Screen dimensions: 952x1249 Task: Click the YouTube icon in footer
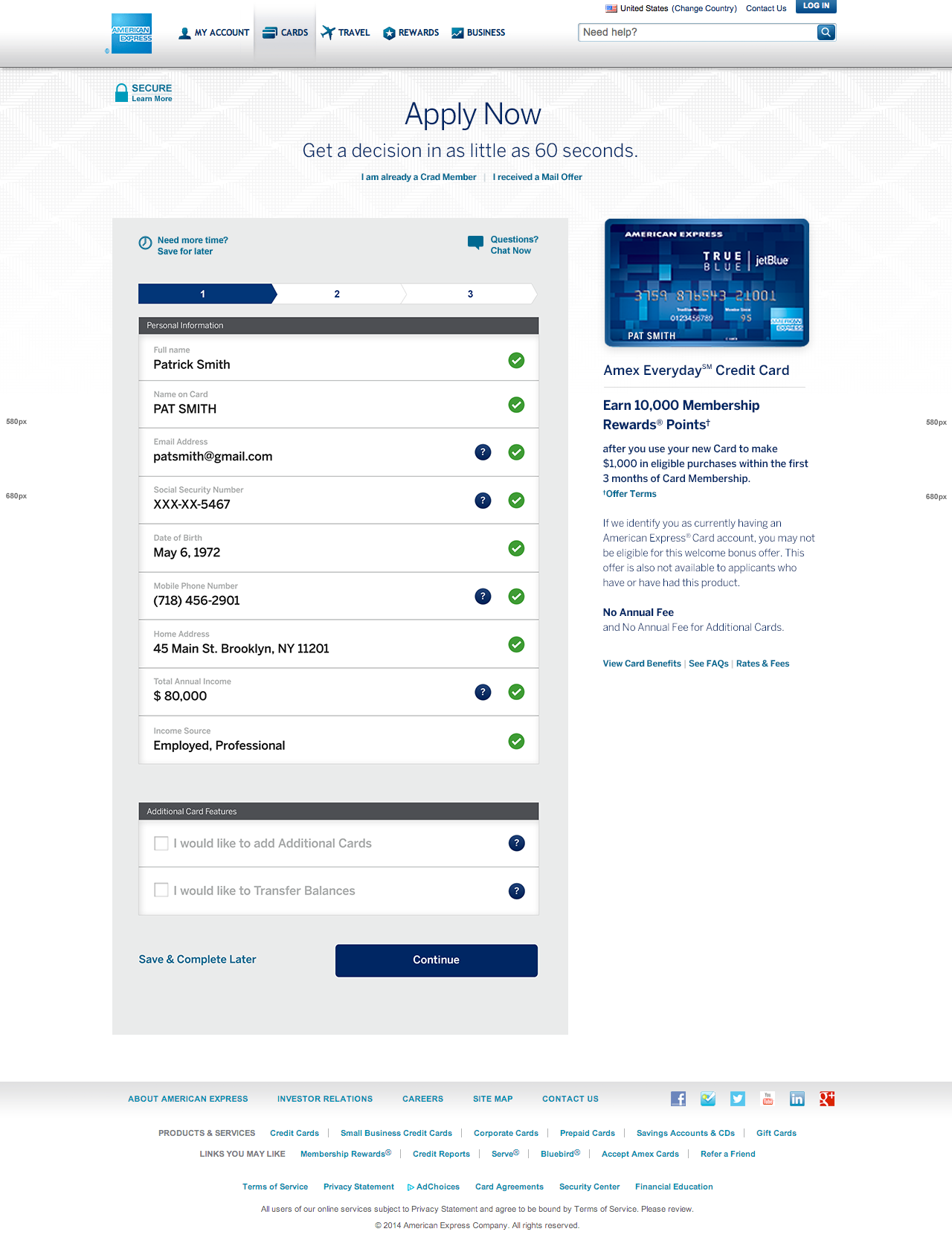(768, 1099)
